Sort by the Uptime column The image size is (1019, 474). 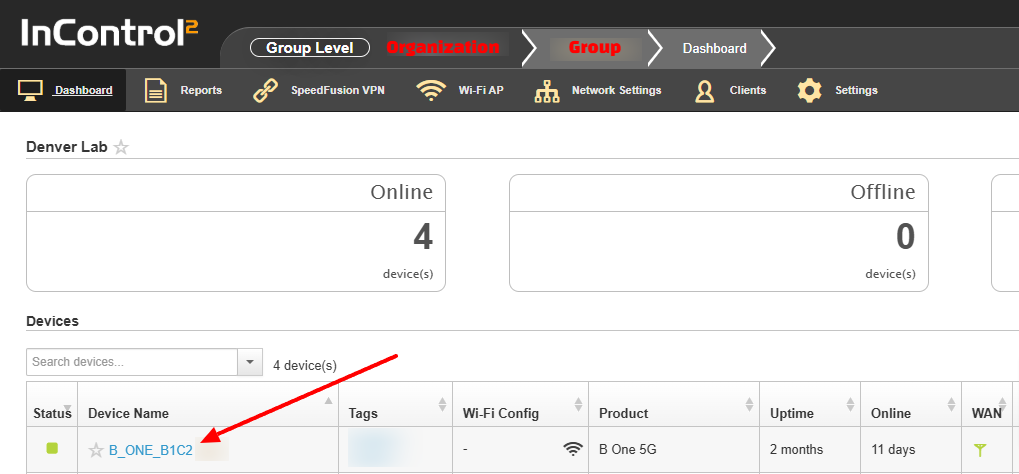coord(810,404)
